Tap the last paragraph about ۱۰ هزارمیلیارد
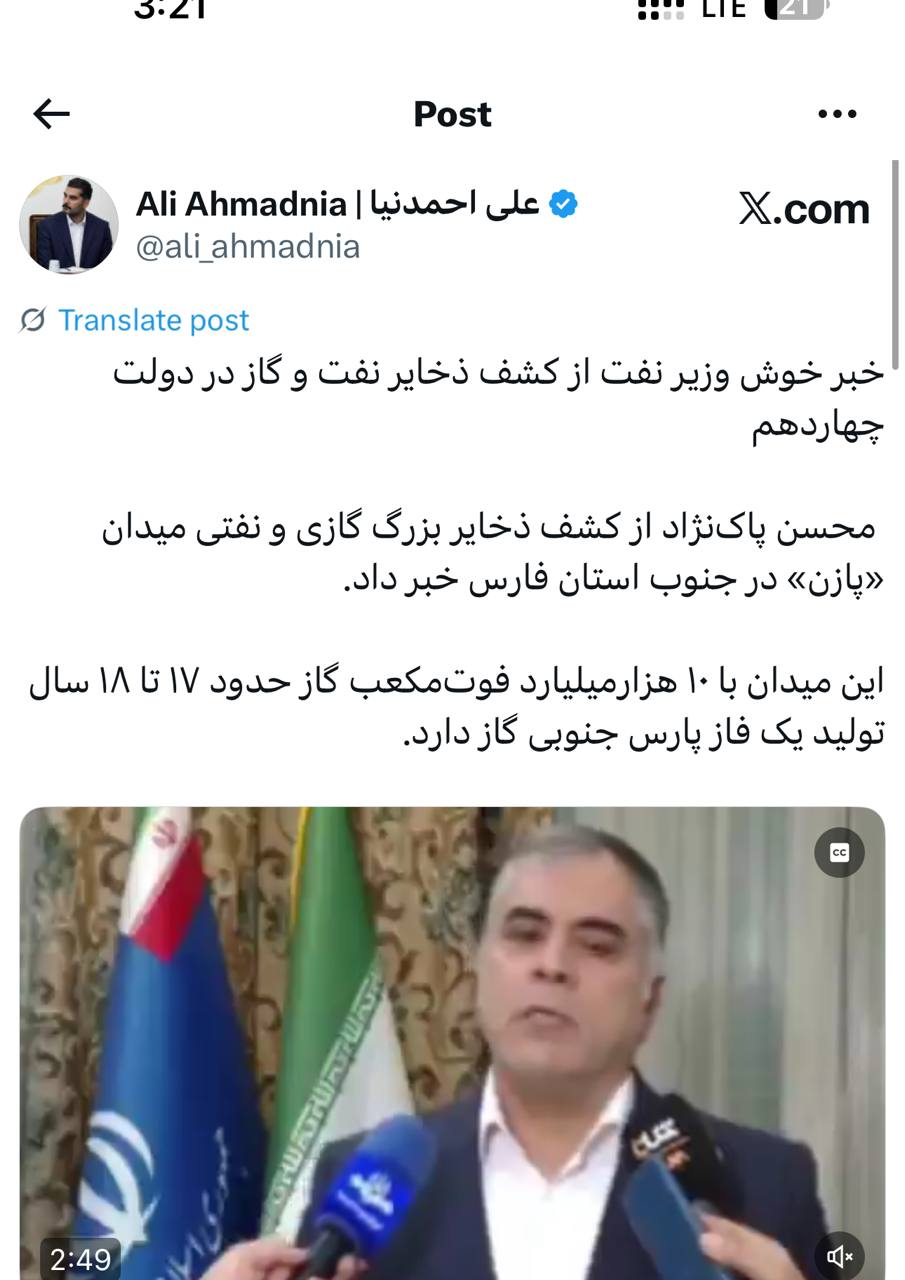Viewport: 905px width, 1280px height. pos(455,709)
